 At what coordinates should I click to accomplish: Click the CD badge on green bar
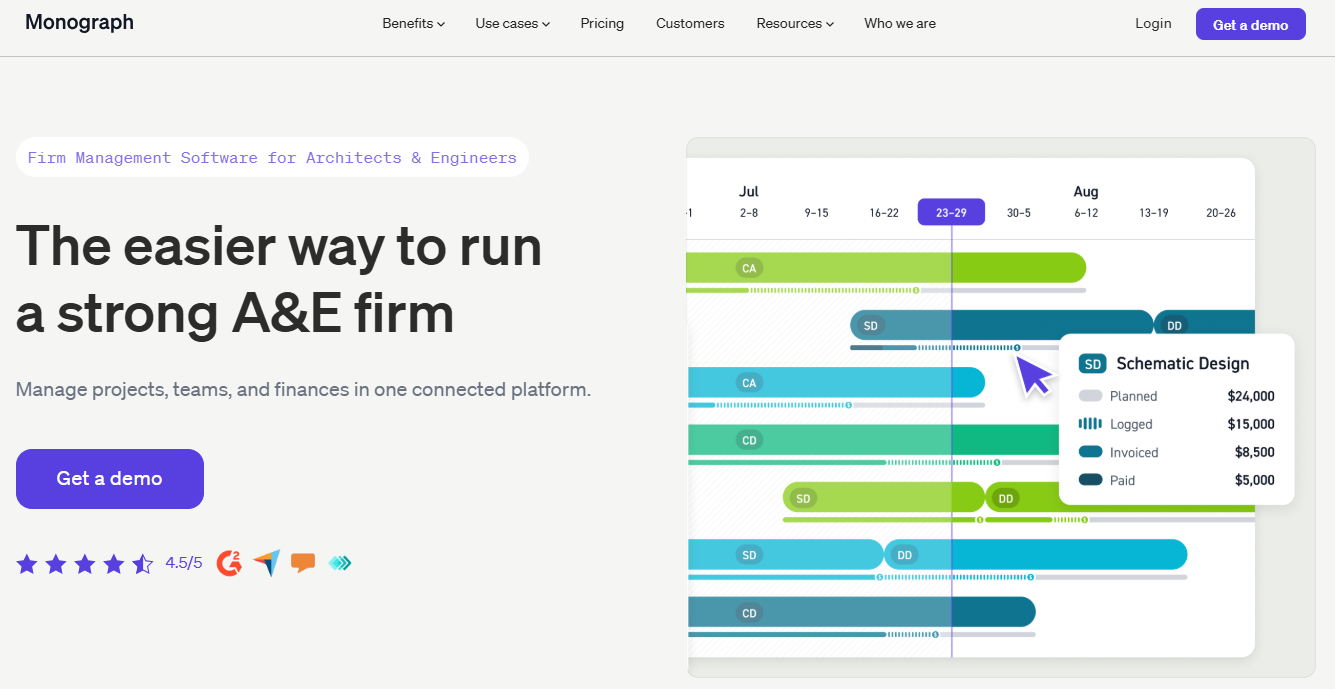(749, 440)
